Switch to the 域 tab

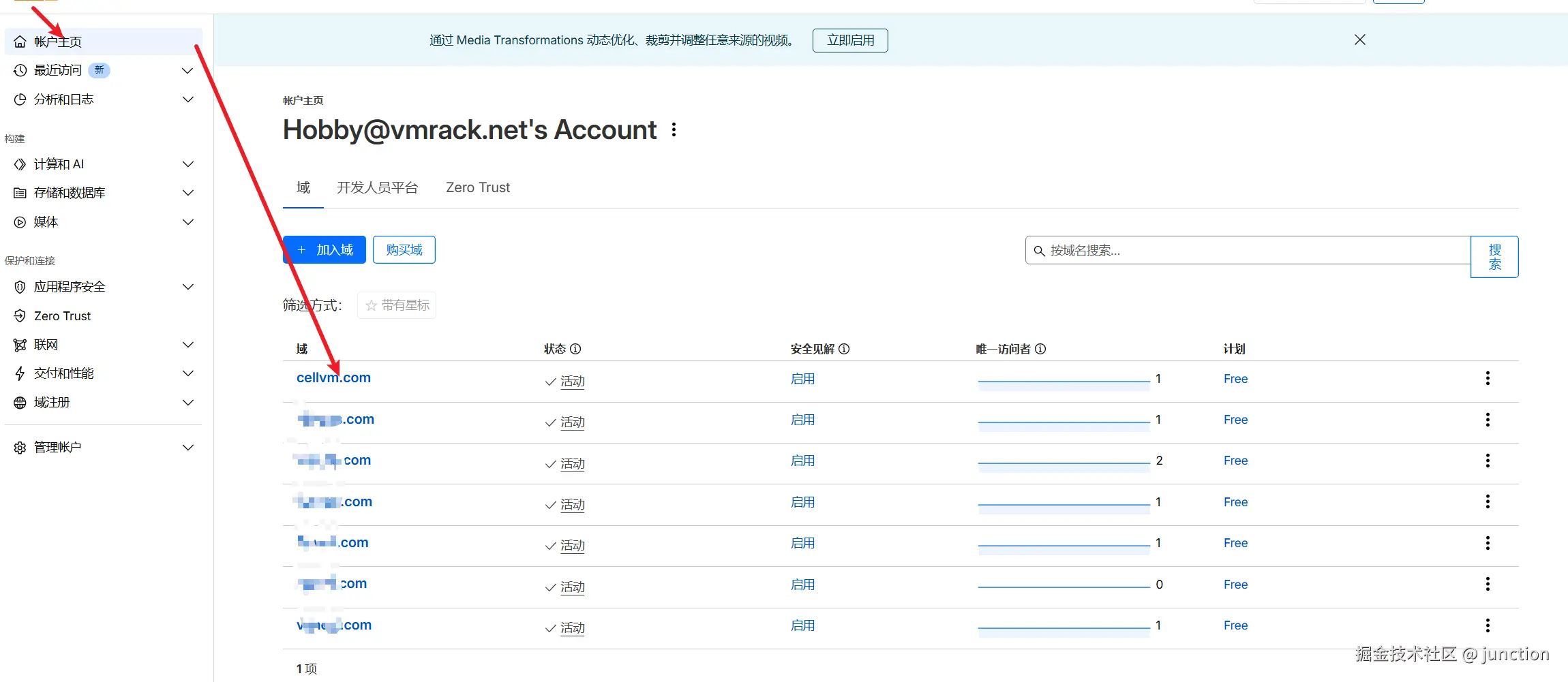click(303, 187)
